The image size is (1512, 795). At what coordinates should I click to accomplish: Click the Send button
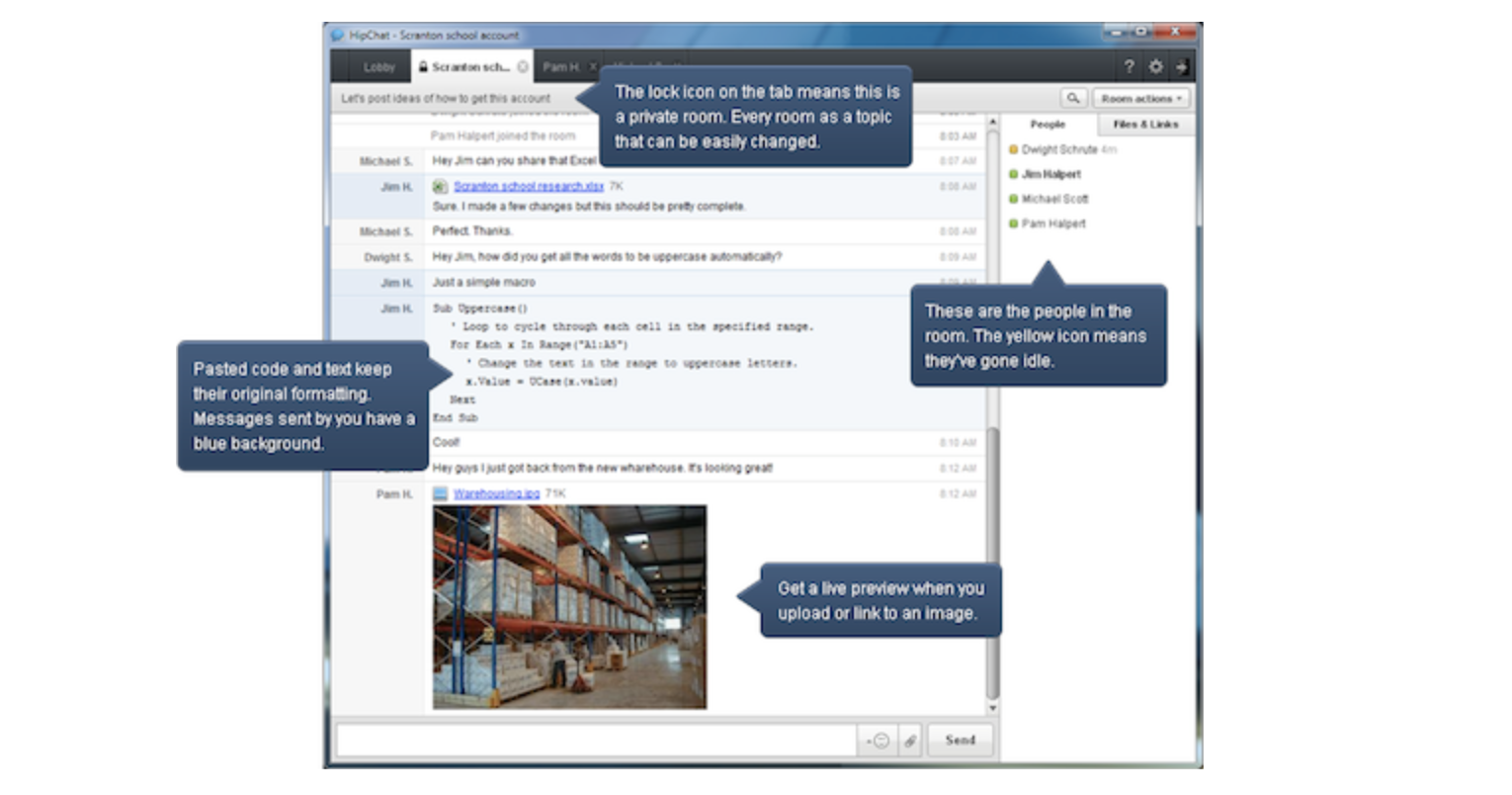(x=960, y=740)
